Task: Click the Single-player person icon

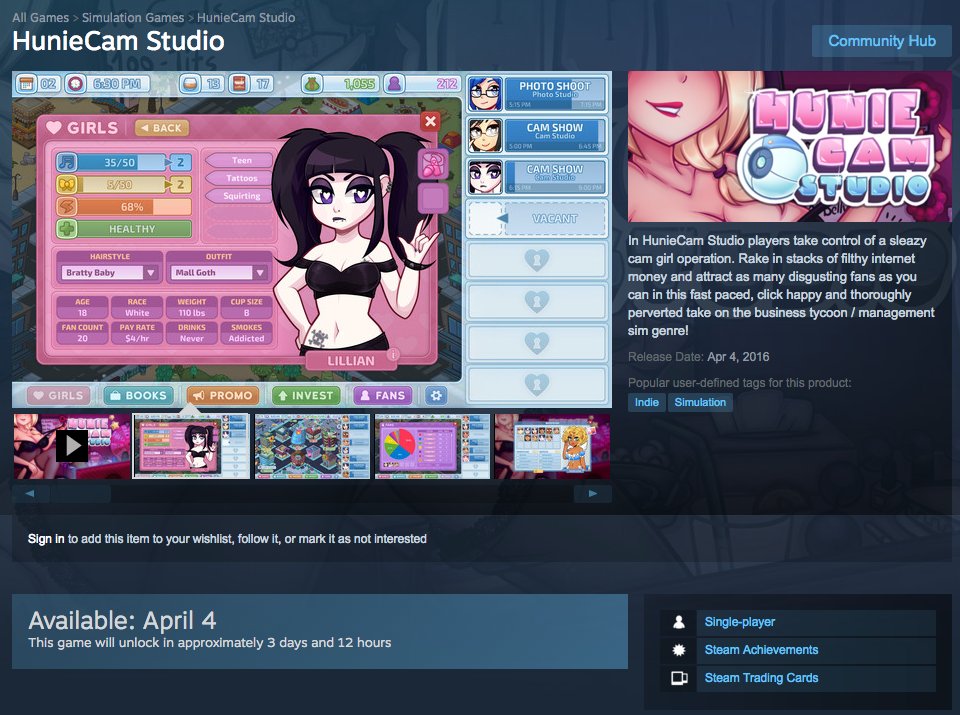Action: tap(678, 622)
